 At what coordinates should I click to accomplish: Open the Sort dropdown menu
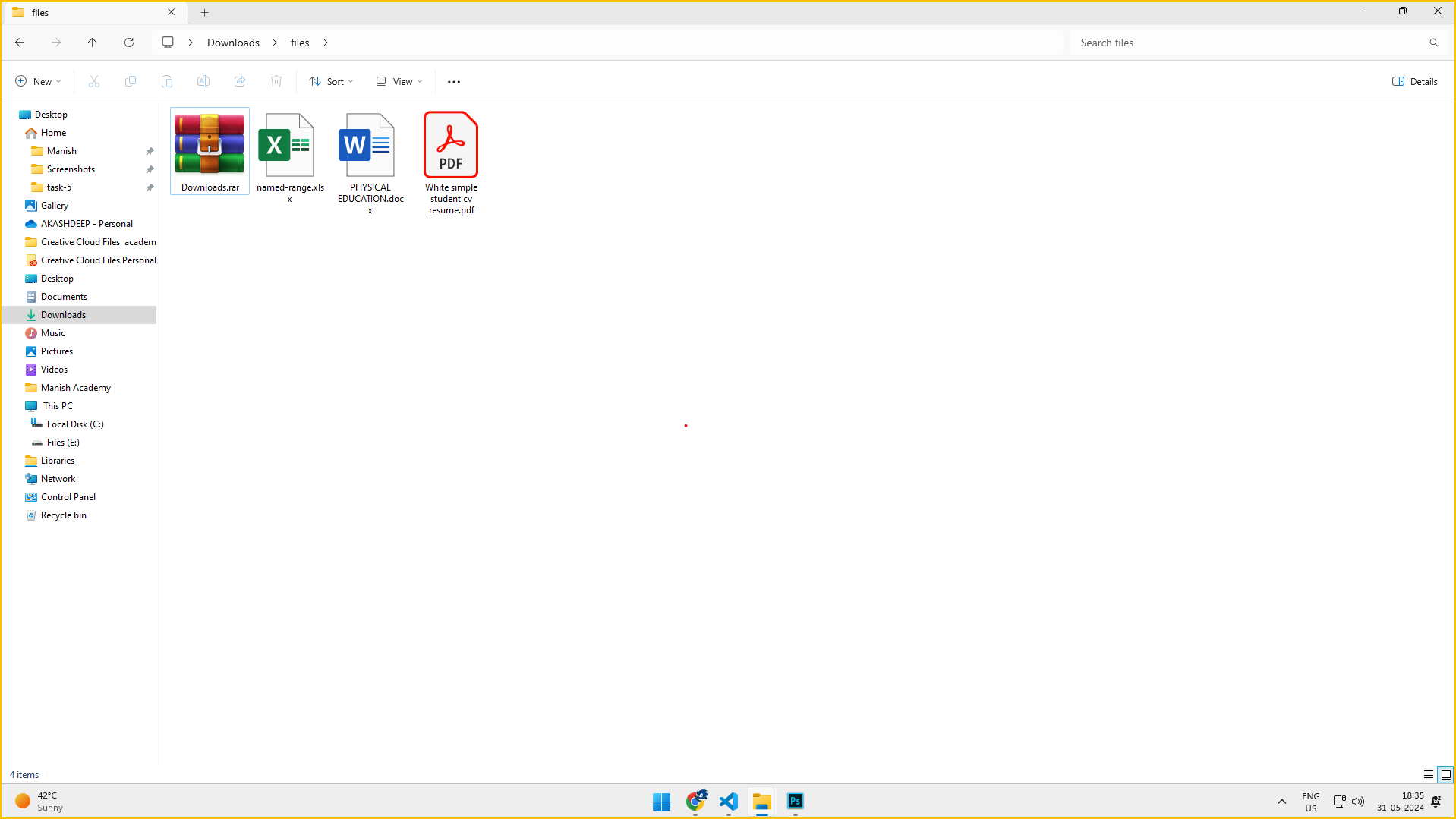[x=331, y=82]
